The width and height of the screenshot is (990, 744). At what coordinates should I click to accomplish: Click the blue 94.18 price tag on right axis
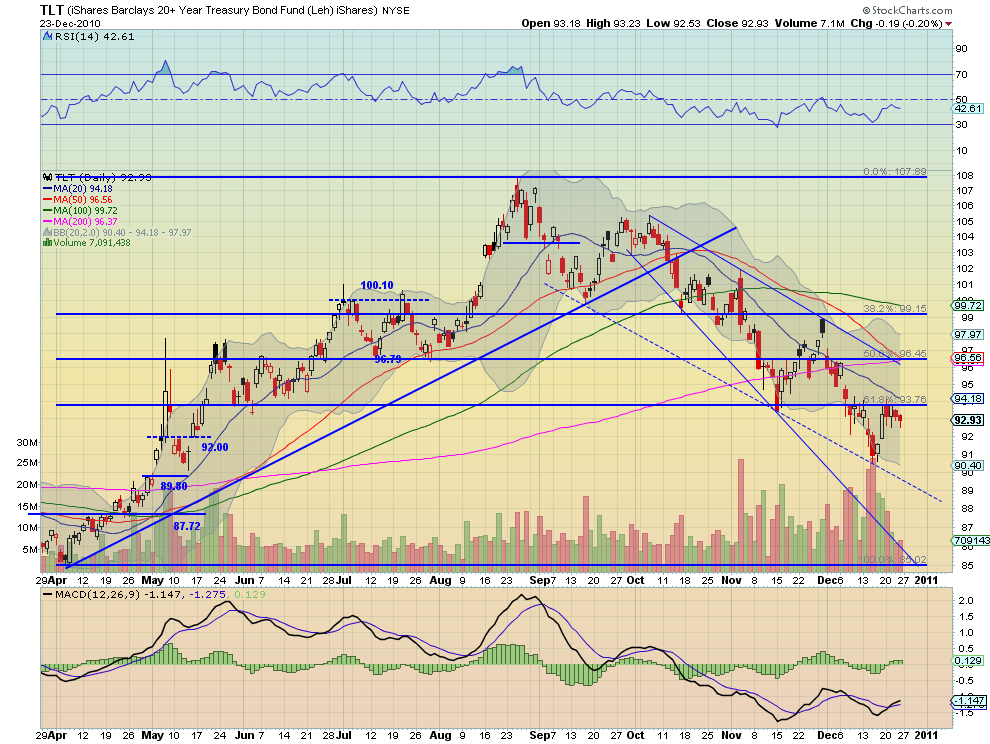(968, 399)
